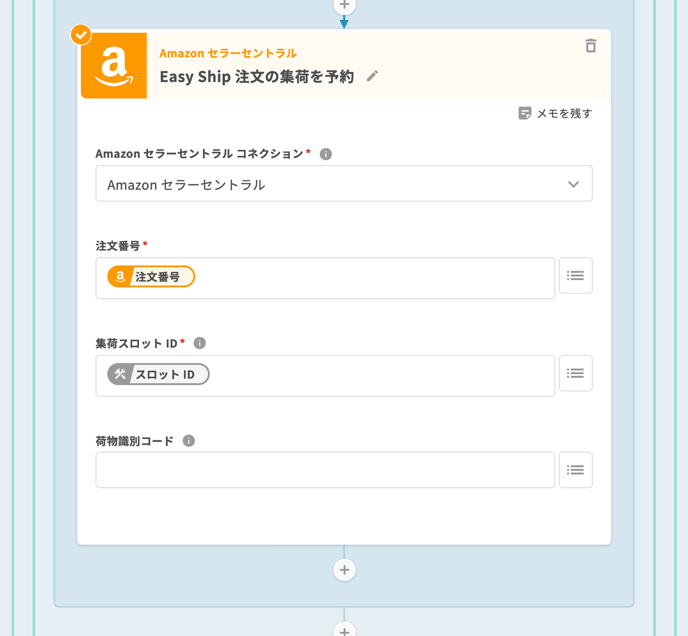The image size is (688, 636).
Task: Select the スロット ID data pill
Action: tap(158, 375)
